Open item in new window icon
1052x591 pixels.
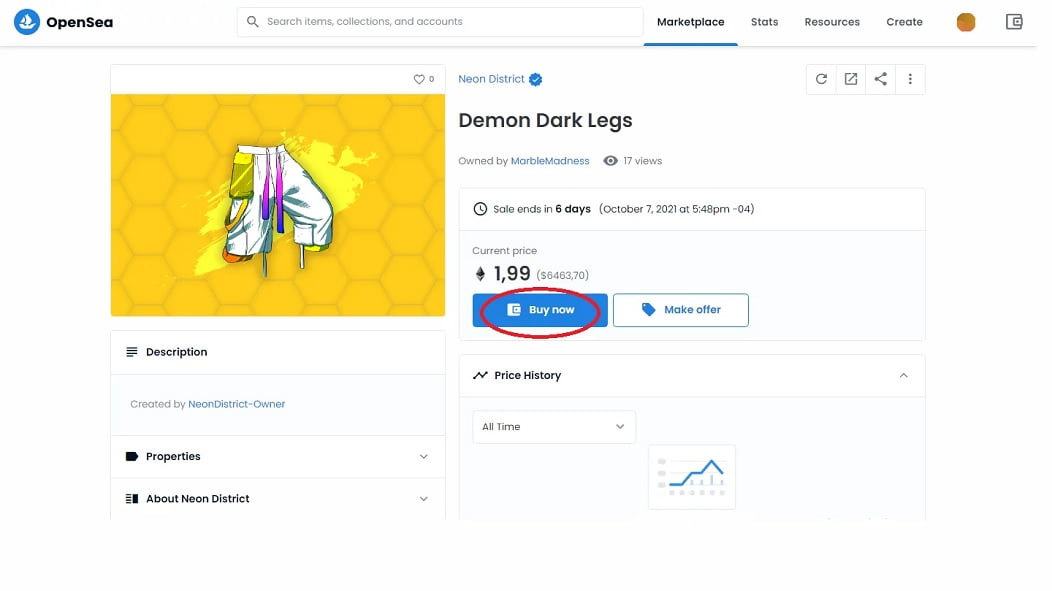pos(851,79)
